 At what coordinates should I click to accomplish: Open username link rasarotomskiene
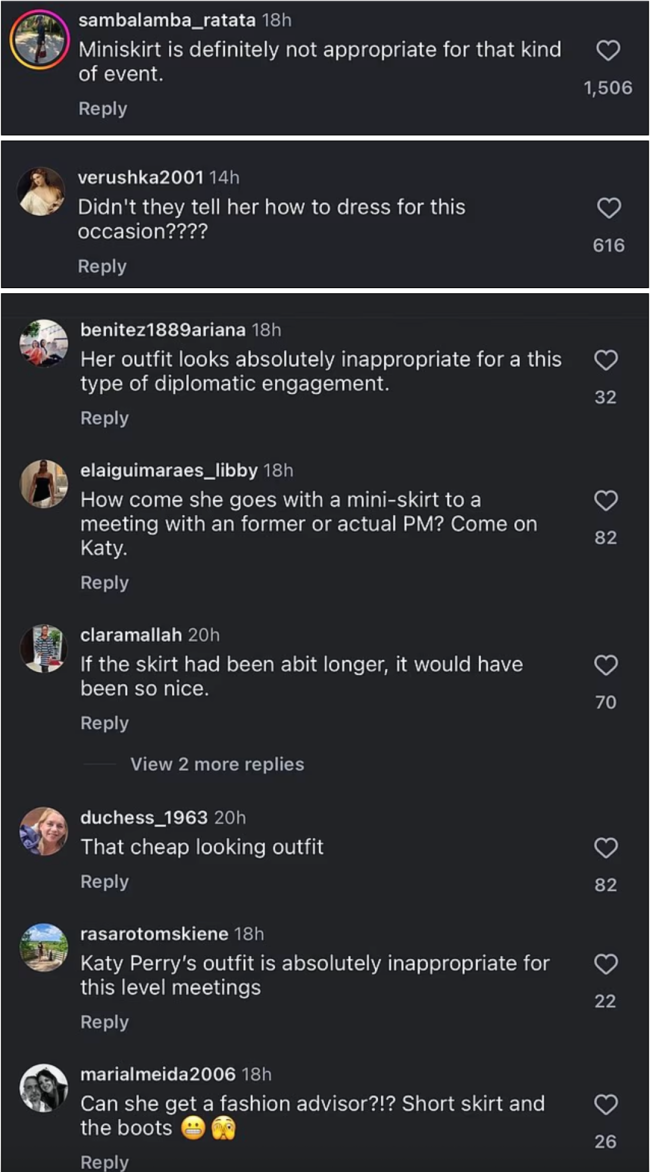pos(154,933)
